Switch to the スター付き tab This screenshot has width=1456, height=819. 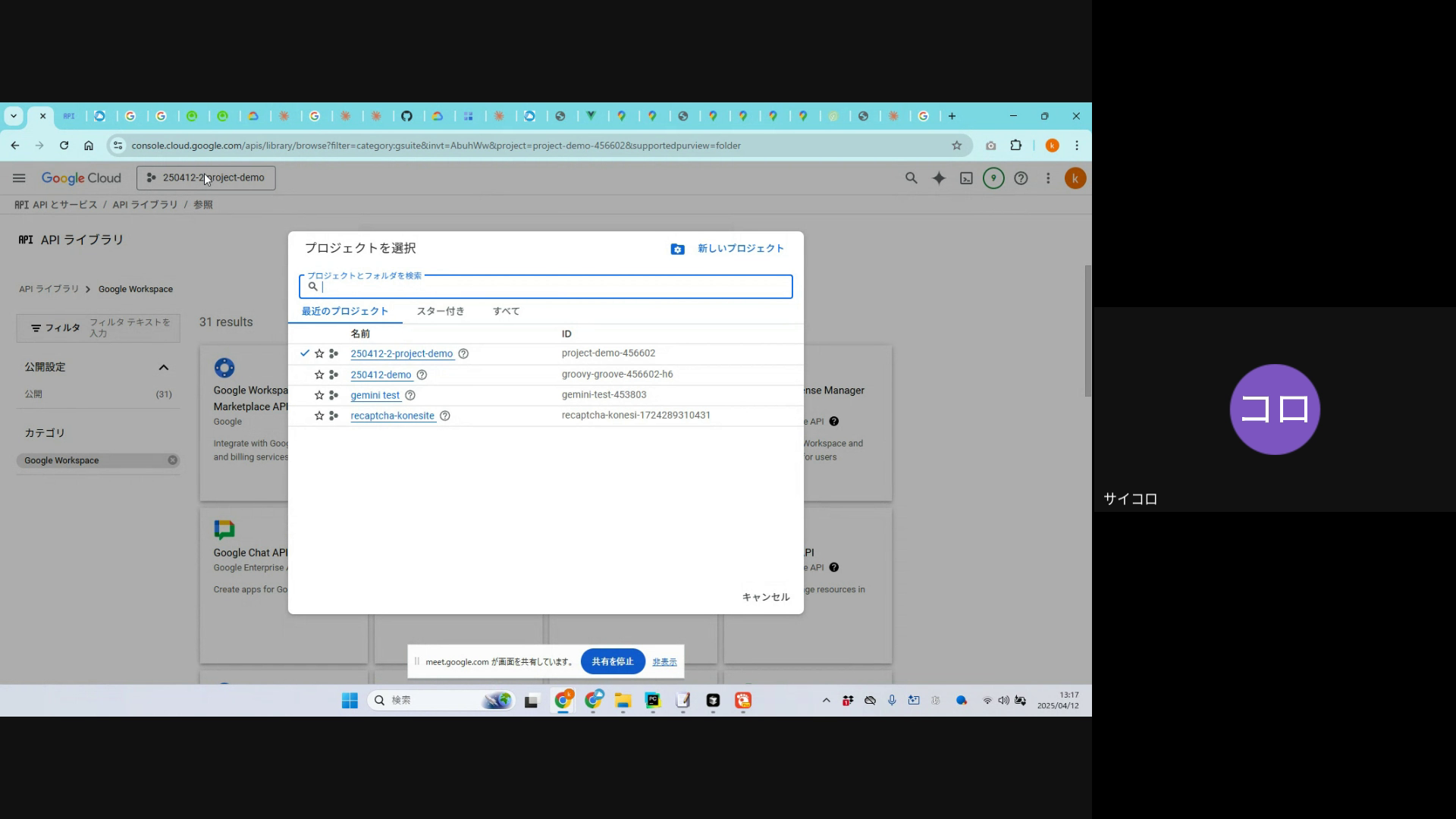click(440, 312)
